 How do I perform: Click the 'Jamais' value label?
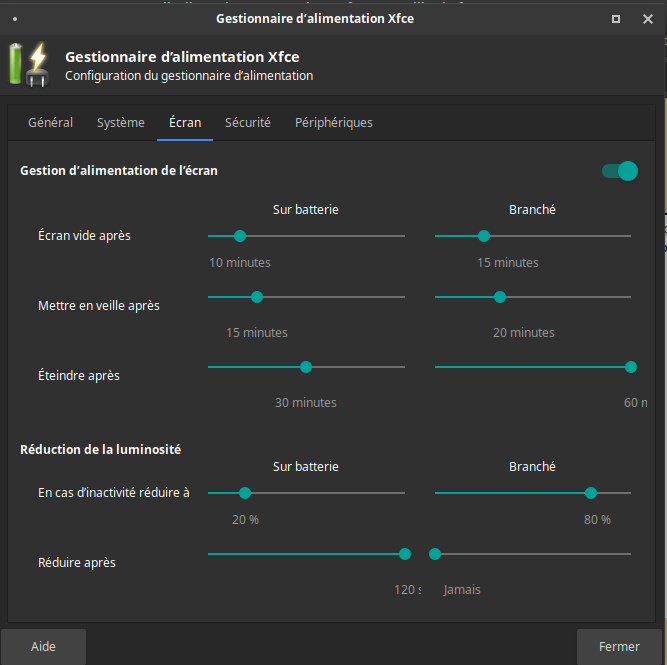[x=462, y=590]
